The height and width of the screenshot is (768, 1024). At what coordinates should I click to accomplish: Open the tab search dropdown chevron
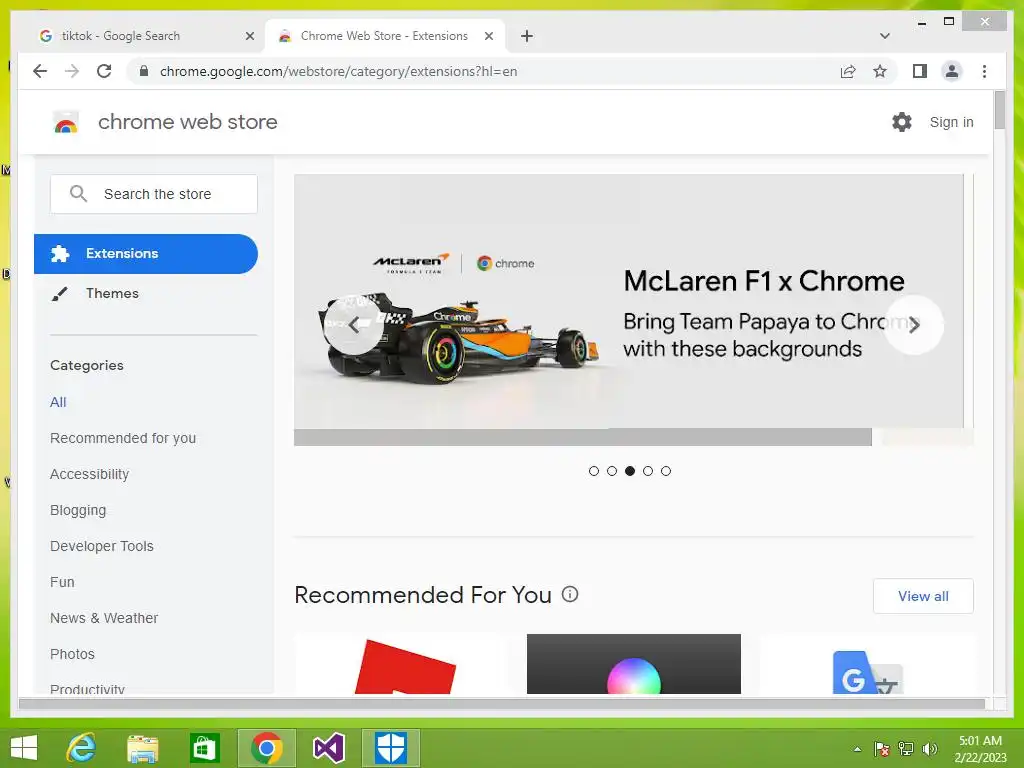coord(884,36)
